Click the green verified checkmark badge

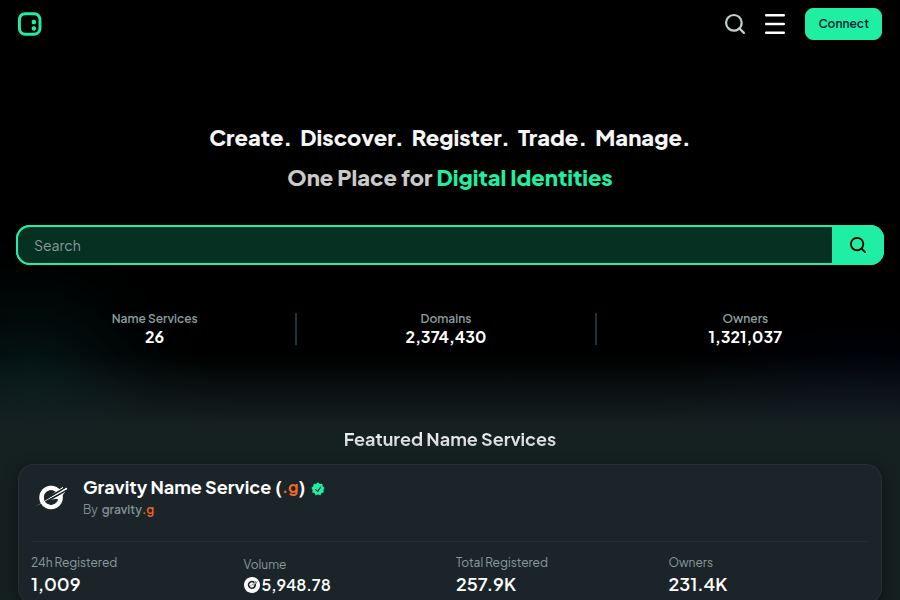(x=318, y=489)
